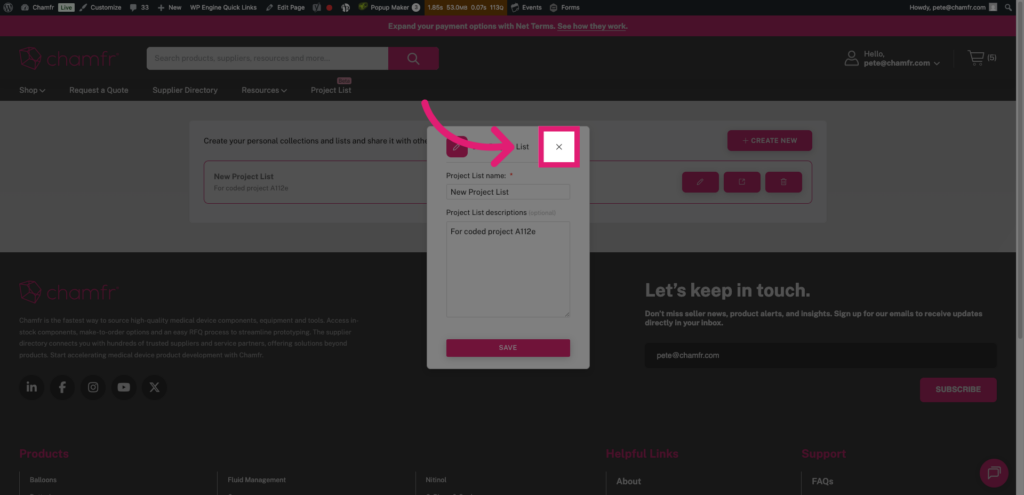Open the shopping cart with 5 items
The height and width of the screenshot is (495, 1024).
[982, 58]
